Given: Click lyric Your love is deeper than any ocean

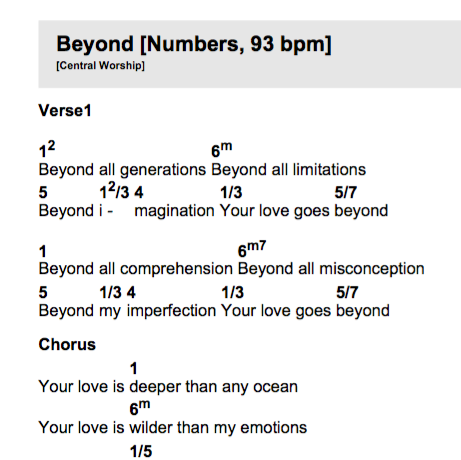Looking at the screenshot, I should tap(168, 387).
